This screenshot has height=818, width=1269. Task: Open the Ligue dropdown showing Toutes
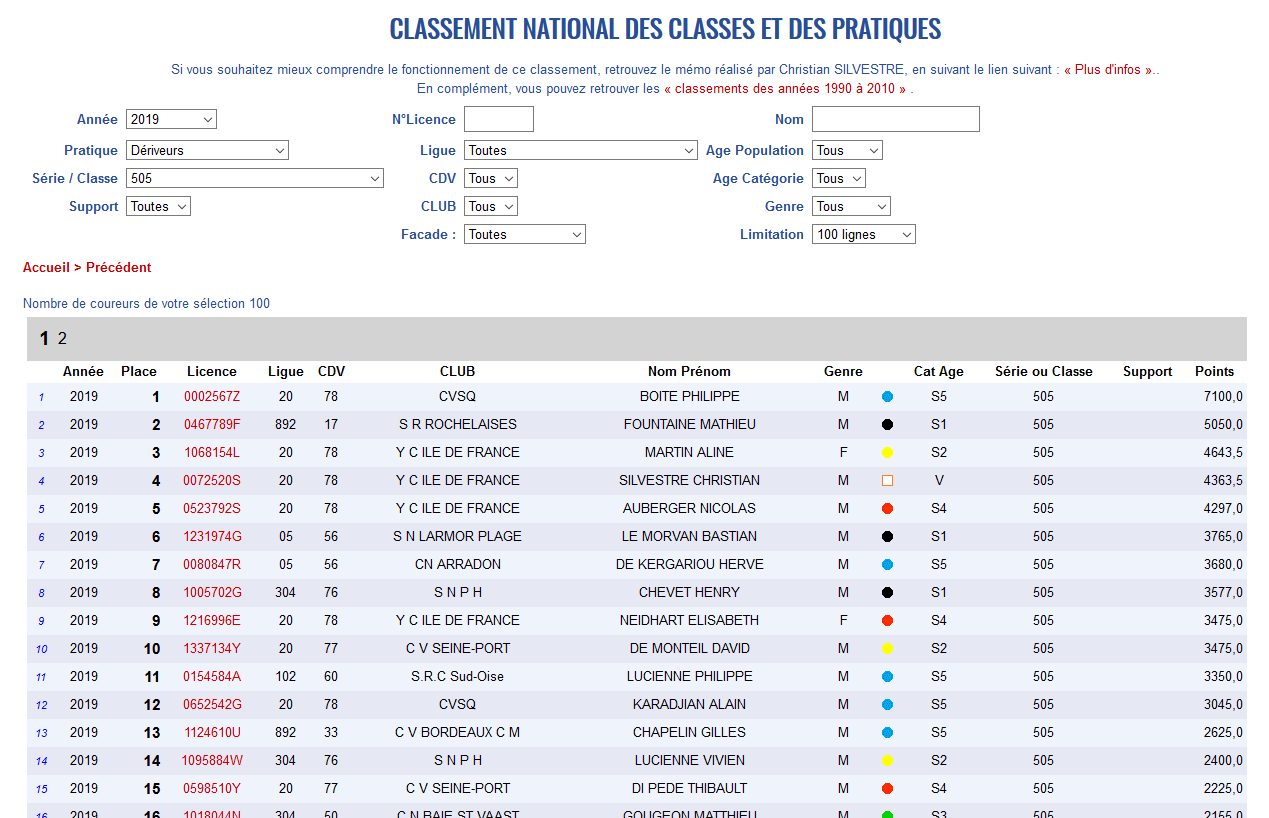tap(580, 151)
